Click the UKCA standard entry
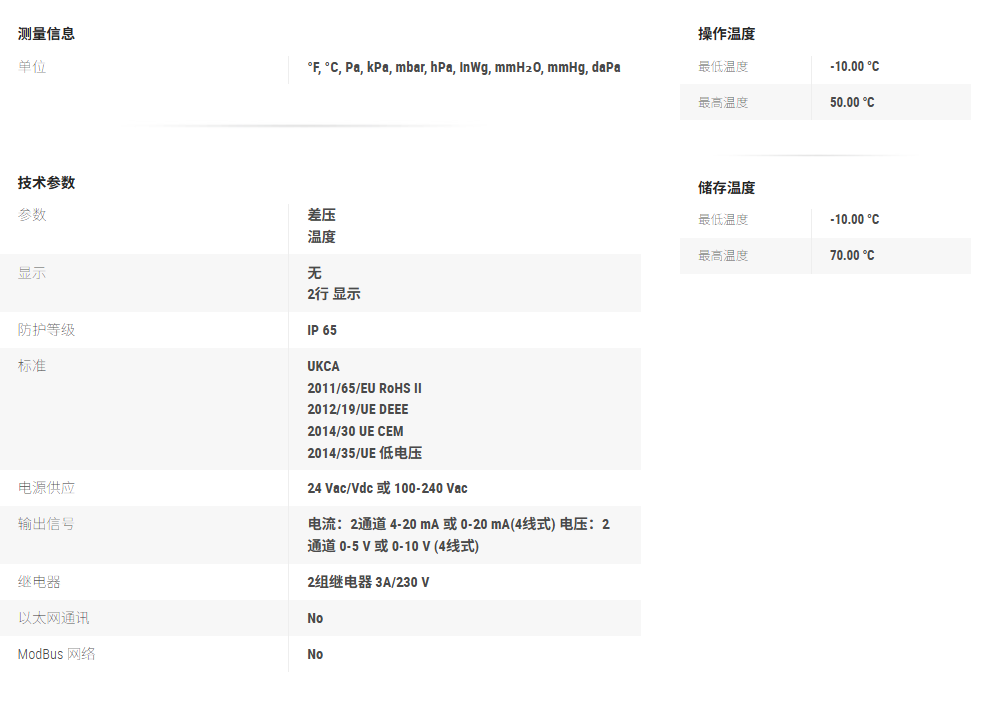The width and height of the screenshot is (994, 706). [x=323, y=366]
